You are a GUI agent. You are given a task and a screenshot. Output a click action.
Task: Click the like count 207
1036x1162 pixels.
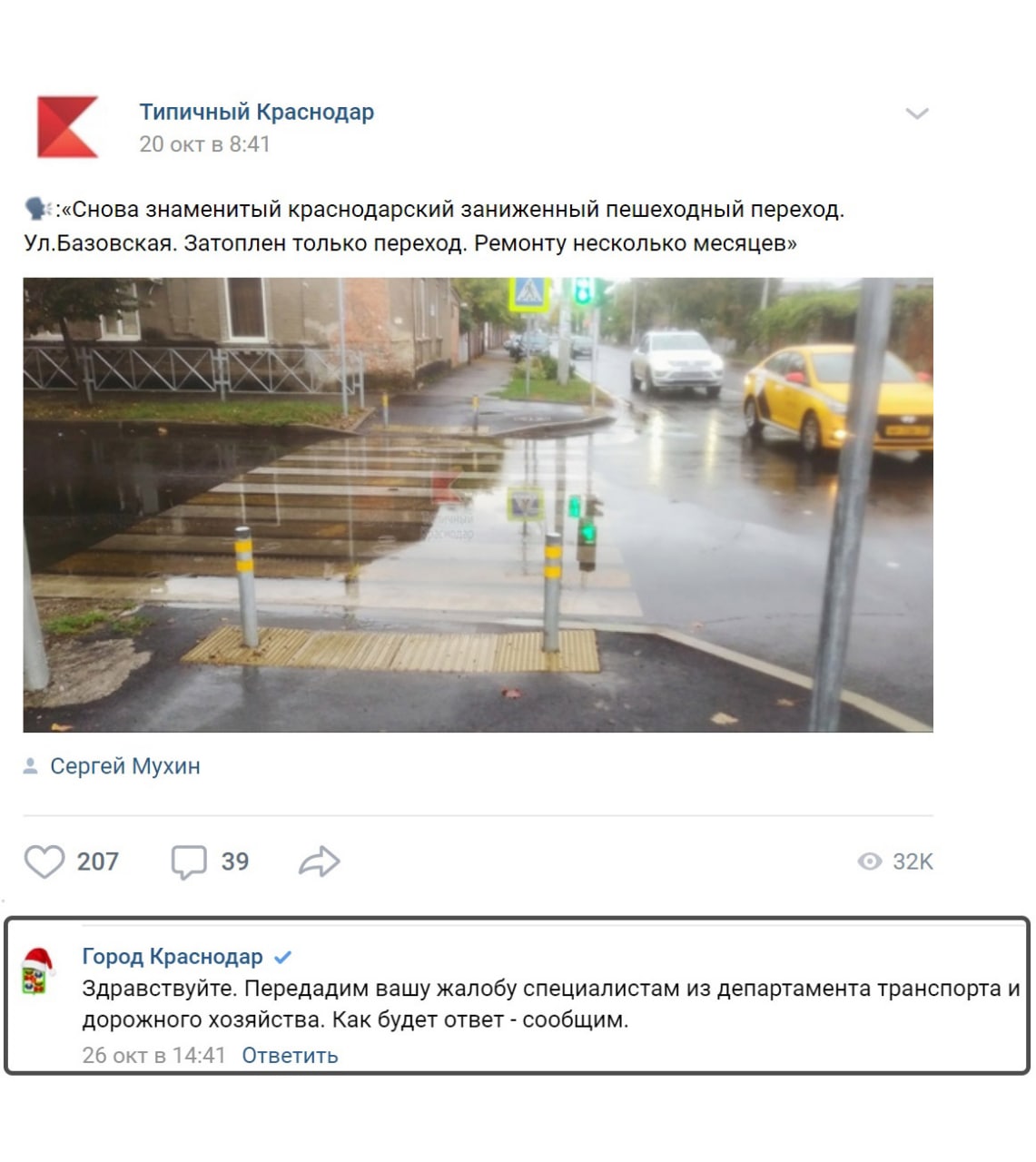(97, 862)
